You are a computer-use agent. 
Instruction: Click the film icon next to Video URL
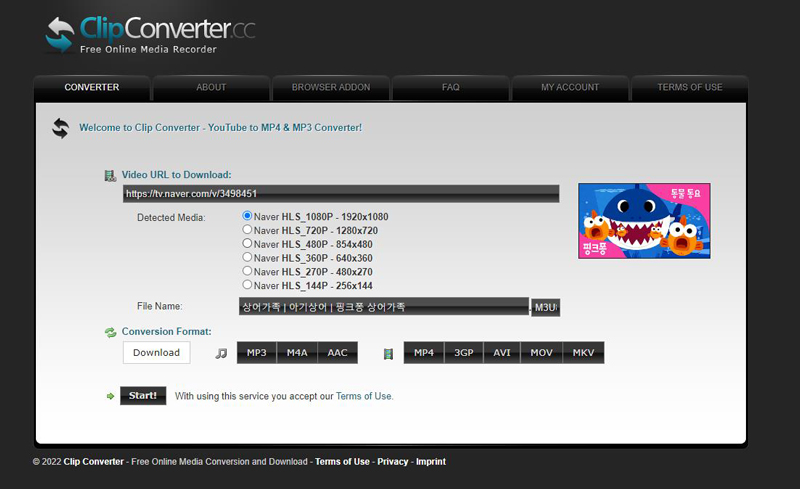[110, 176]
